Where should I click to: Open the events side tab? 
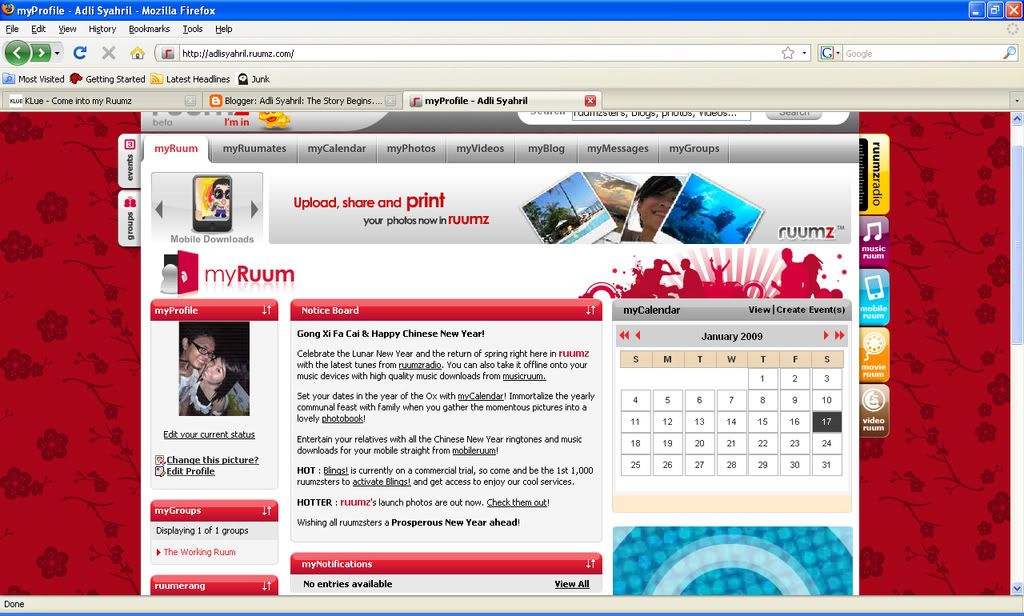(129, 161)
